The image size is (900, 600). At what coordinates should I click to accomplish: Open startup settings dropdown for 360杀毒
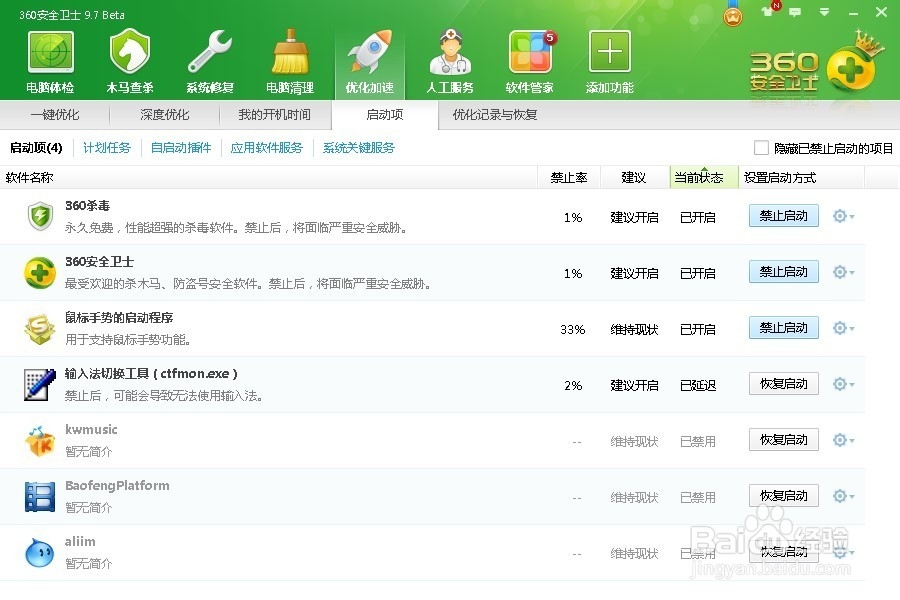click(x=842, y=215)
